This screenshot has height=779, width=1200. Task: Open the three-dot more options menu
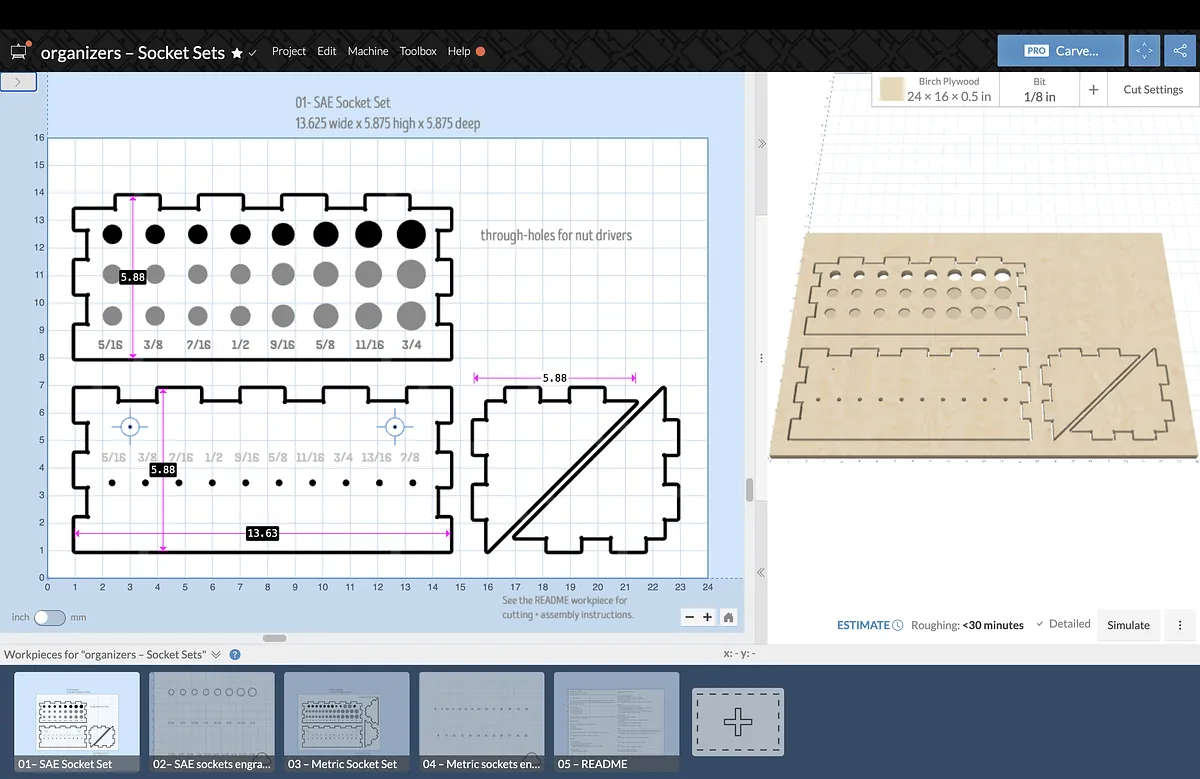point(1180,625)
